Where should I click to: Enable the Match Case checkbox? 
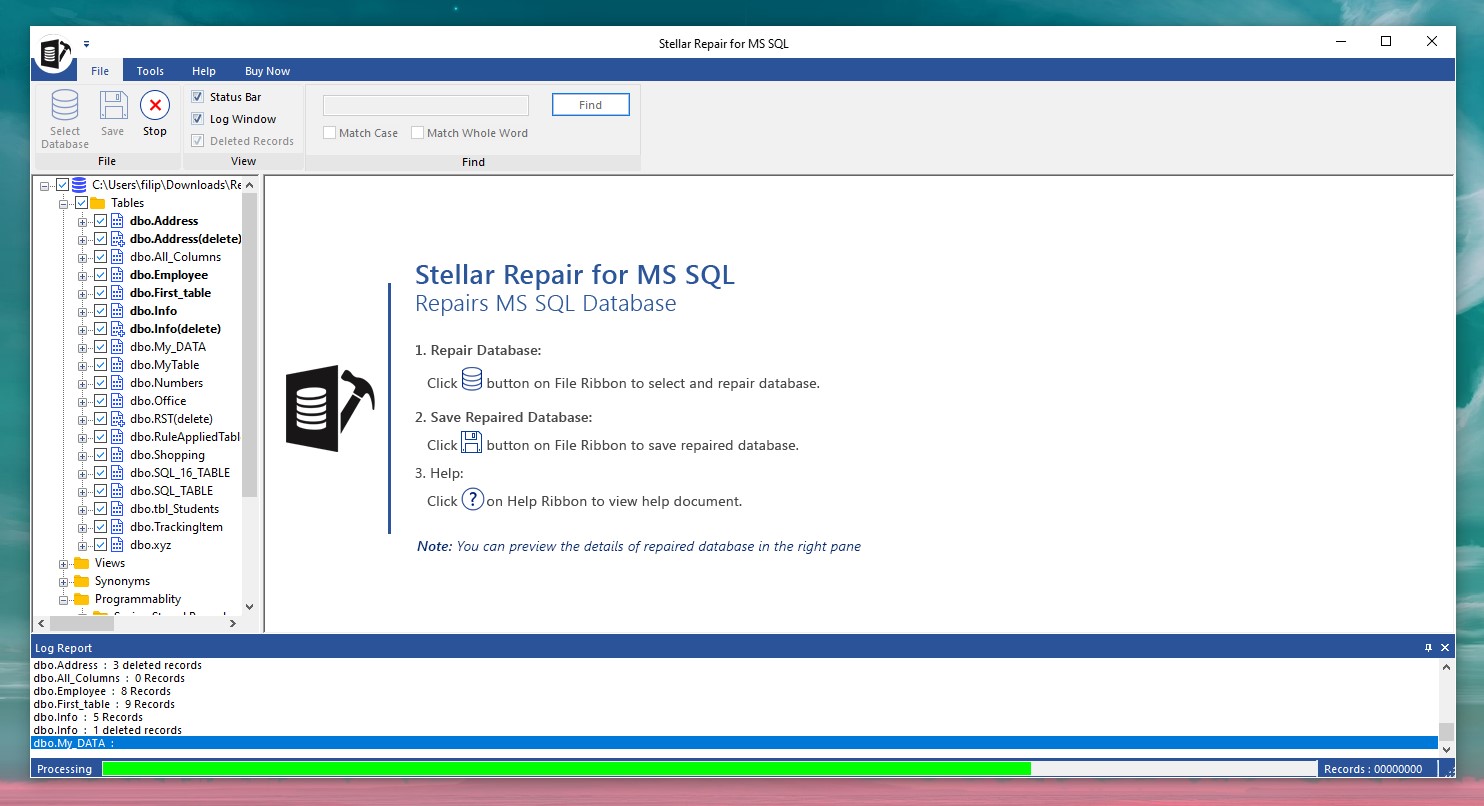329,133
